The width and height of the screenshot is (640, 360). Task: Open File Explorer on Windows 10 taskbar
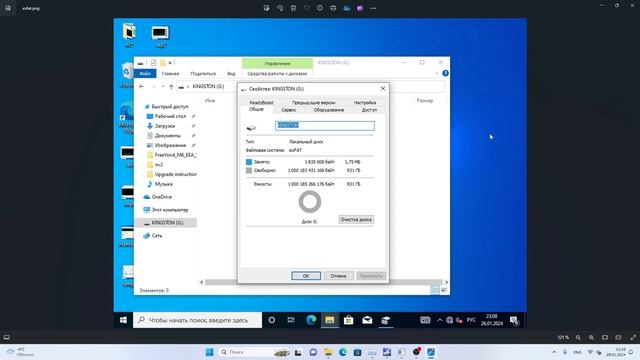330,320
